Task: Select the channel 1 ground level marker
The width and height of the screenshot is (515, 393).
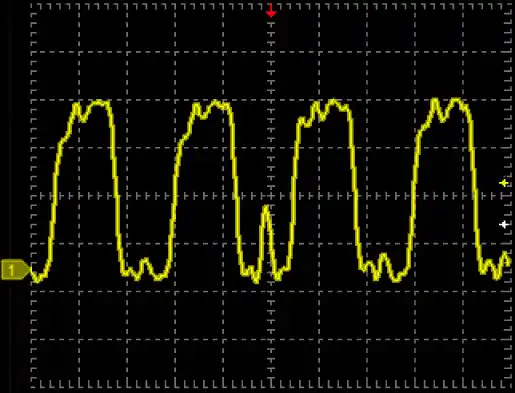Action: click(15, 270)
